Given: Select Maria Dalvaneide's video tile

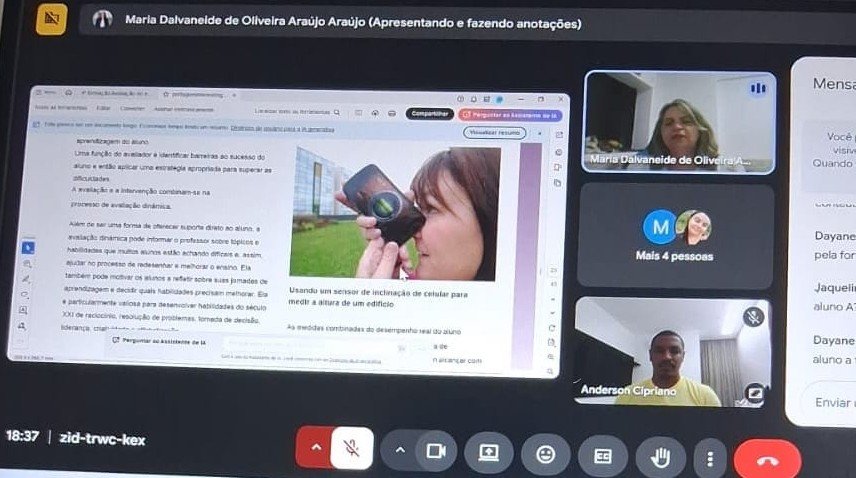Looking at the screenshot, I should [680, 122].
